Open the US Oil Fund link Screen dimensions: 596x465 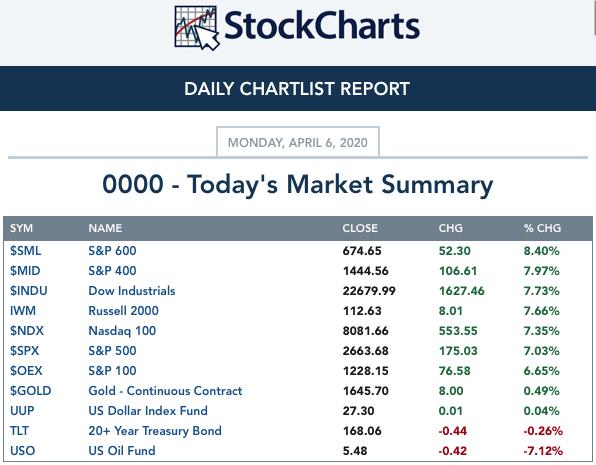(122, 451)
